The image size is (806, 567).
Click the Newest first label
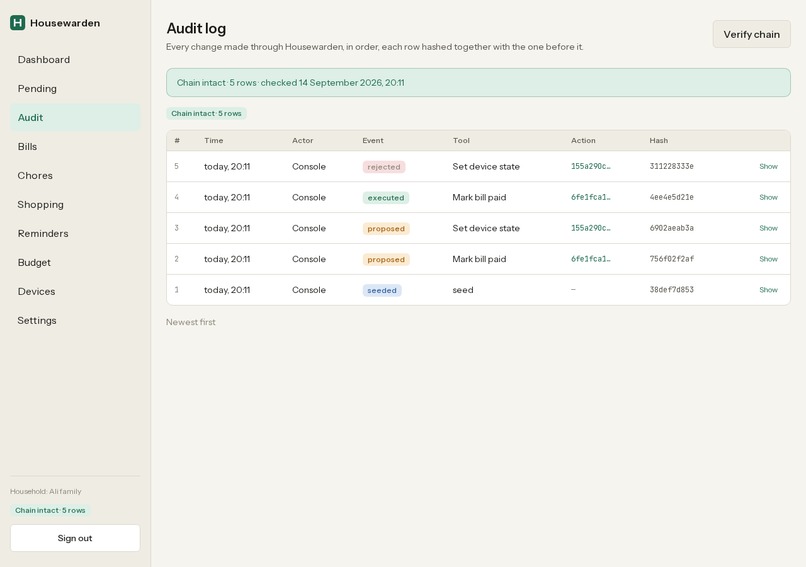(x=191, y=322)
